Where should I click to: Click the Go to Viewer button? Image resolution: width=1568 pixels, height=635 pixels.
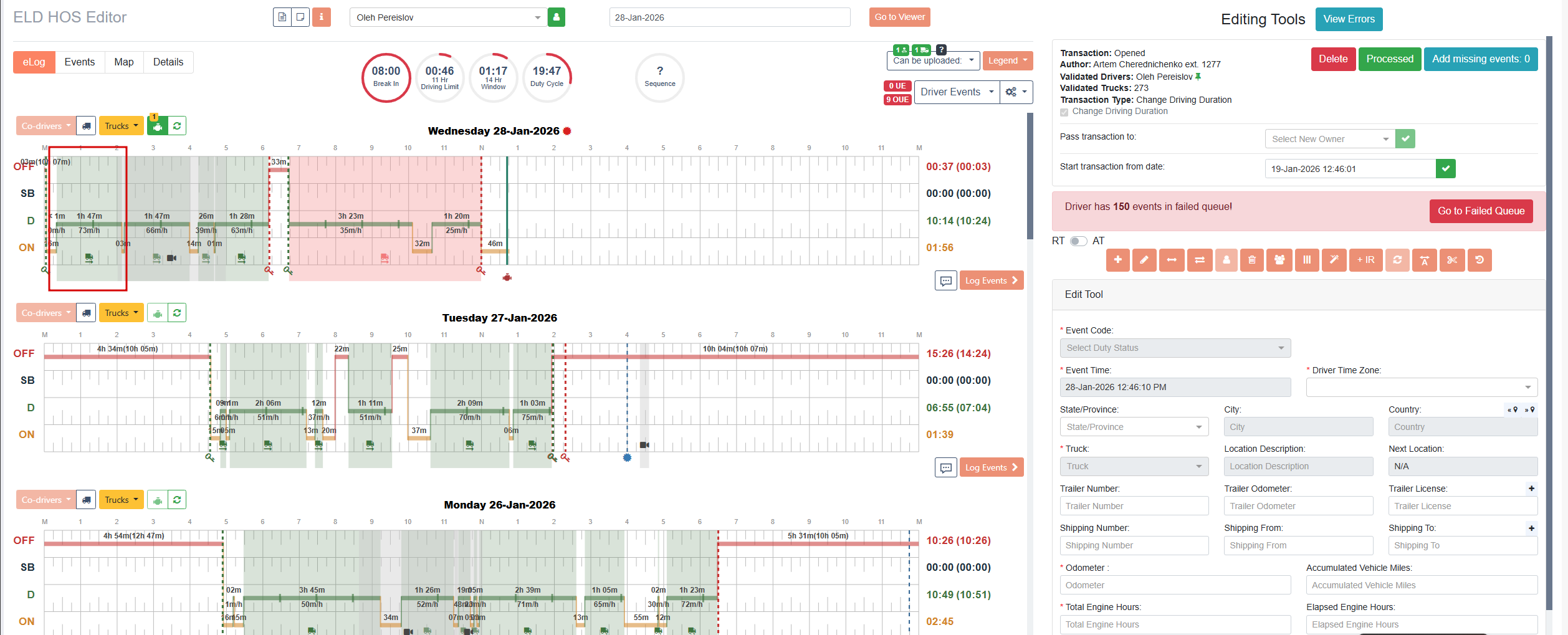[900, 17]
